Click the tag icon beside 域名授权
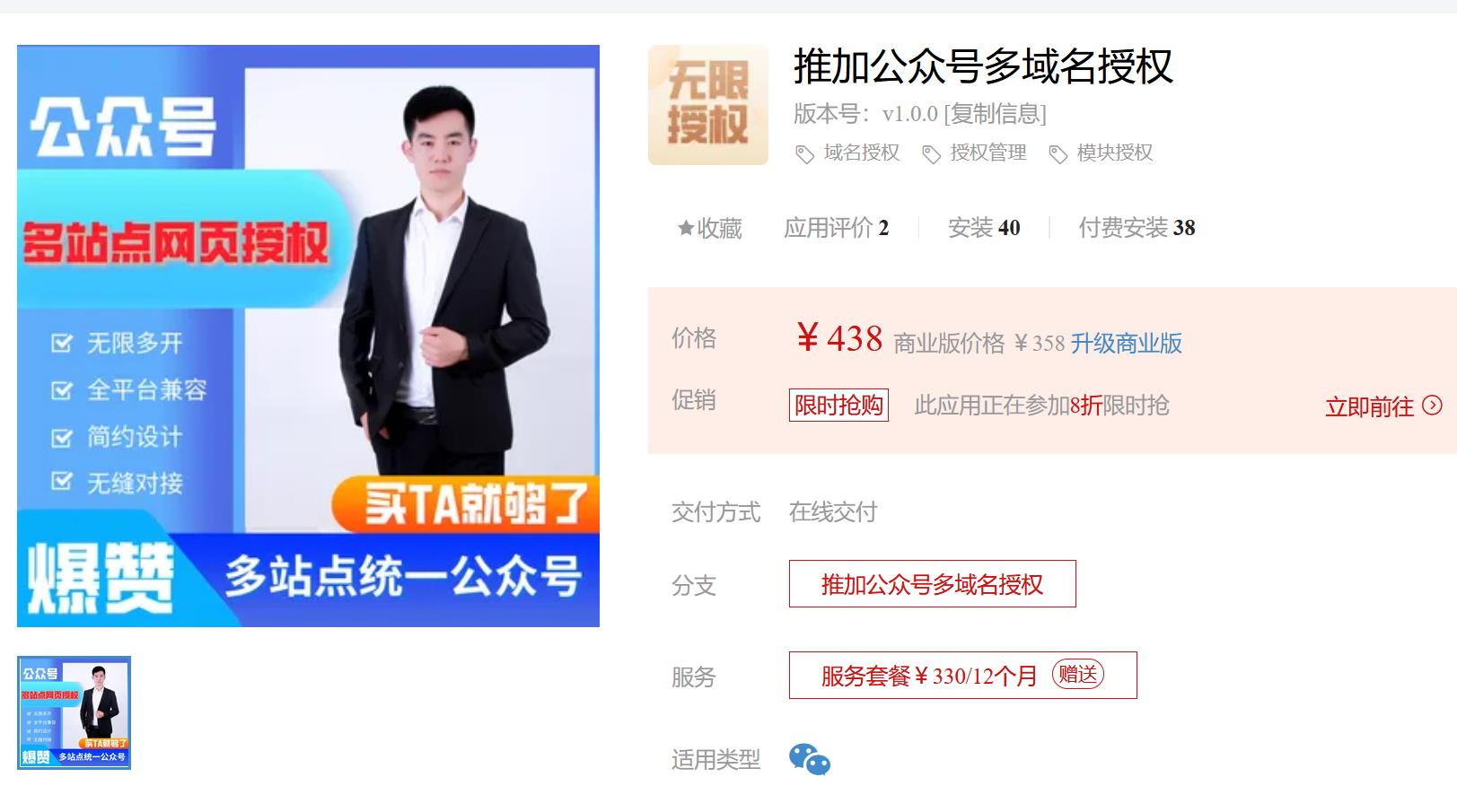 804,154
